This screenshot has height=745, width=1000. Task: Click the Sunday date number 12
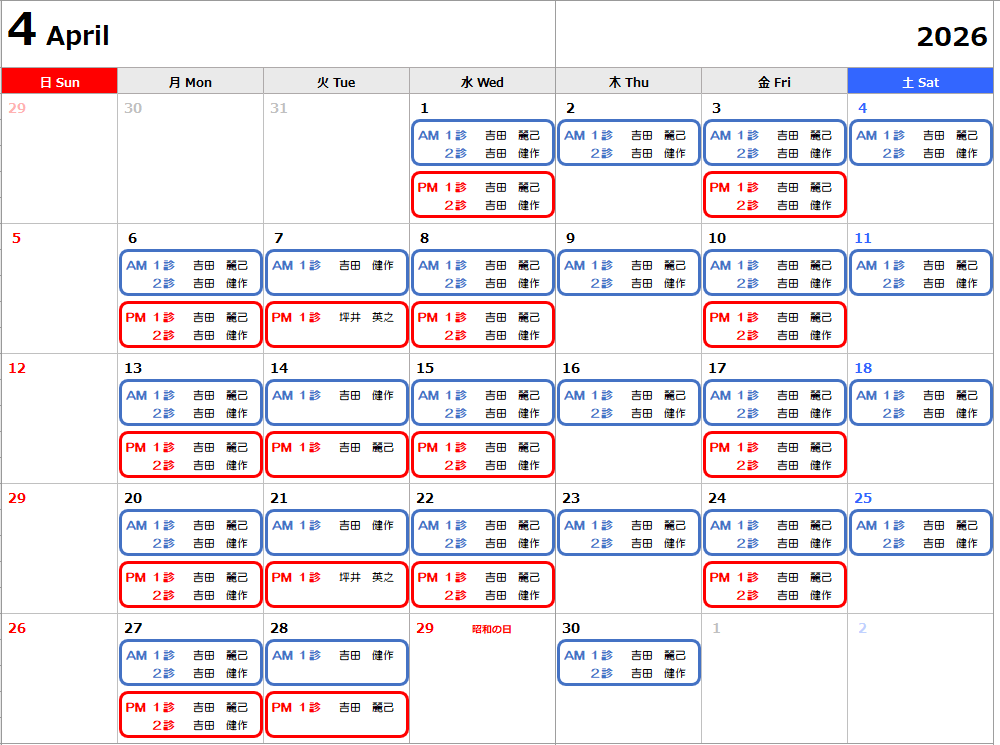click(x=17, y=368)
